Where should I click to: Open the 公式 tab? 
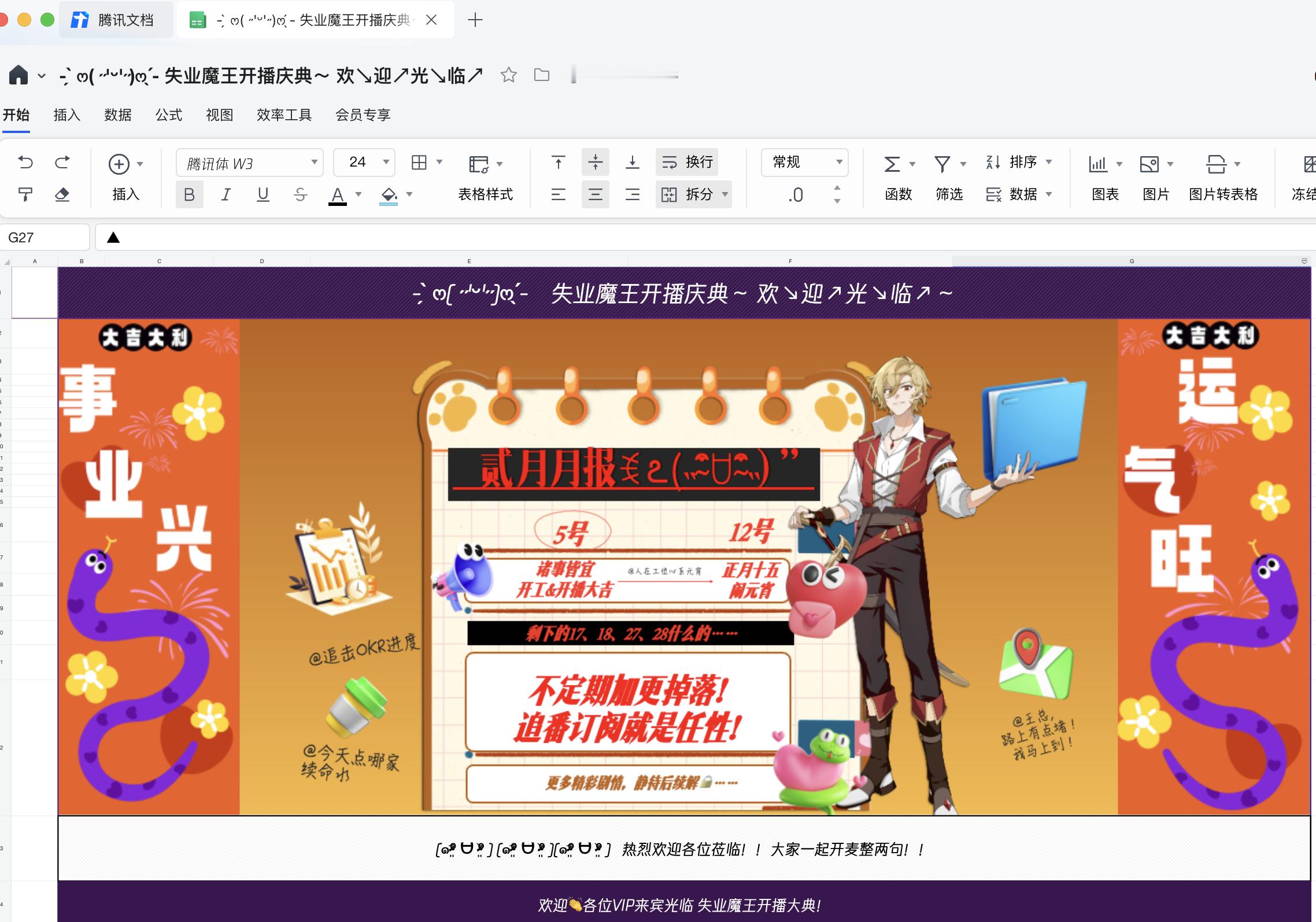[169, 115]
